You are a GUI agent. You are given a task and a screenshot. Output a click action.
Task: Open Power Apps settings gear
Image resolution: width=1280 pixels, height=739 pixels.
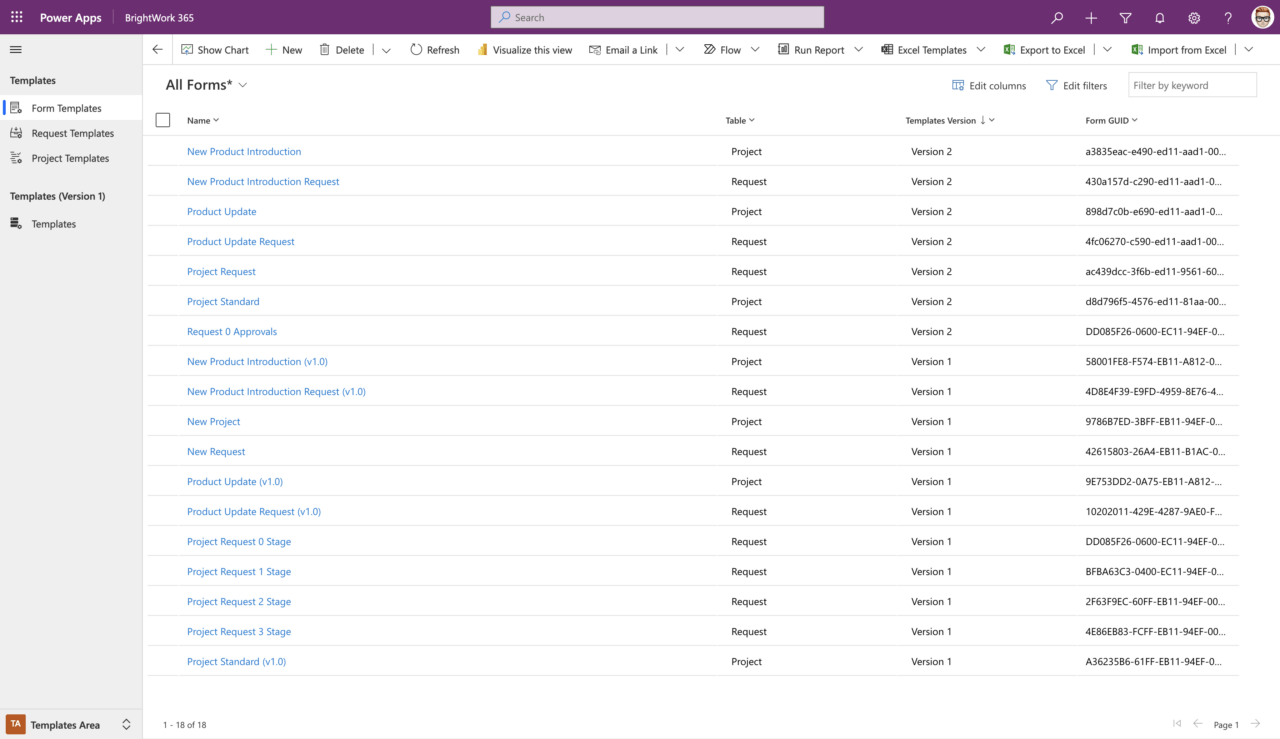[1194, 17]
